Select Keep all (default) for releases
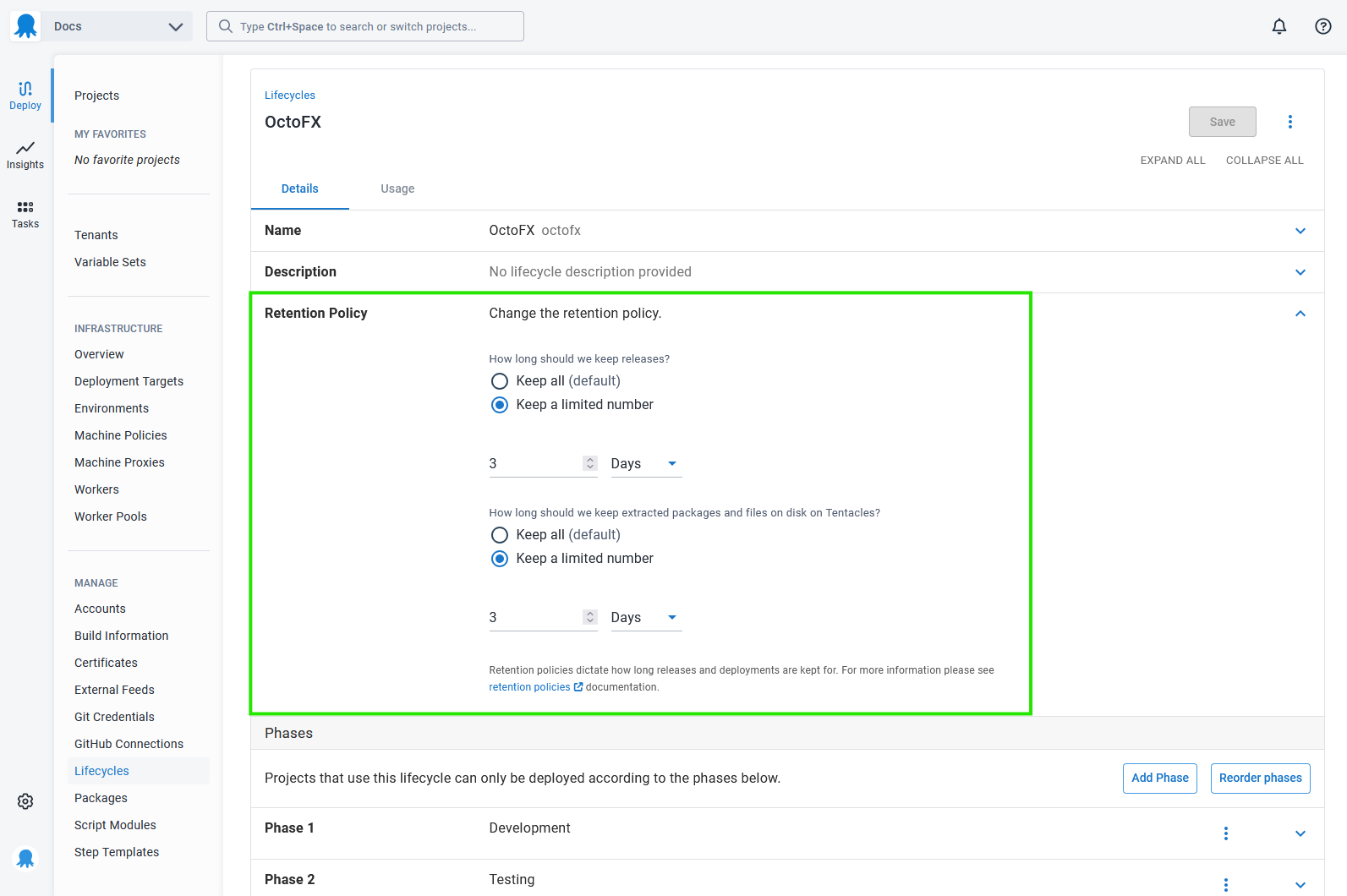The width and height of the screenshot is (1347, 896). coord(500,381)
